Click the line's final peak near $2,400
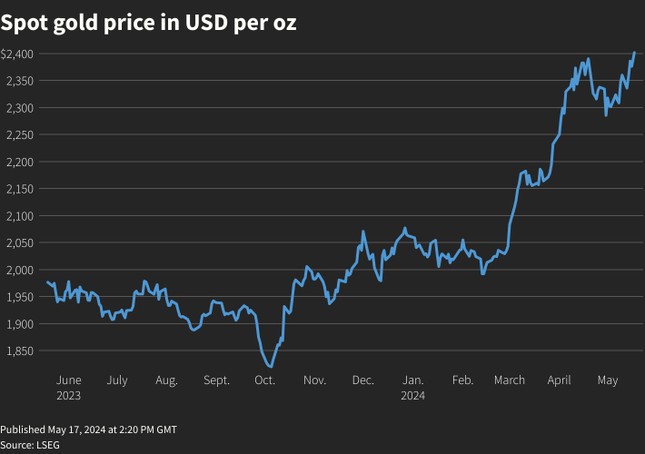The width and height of the screenshot is (645, 454). point(635,52)
